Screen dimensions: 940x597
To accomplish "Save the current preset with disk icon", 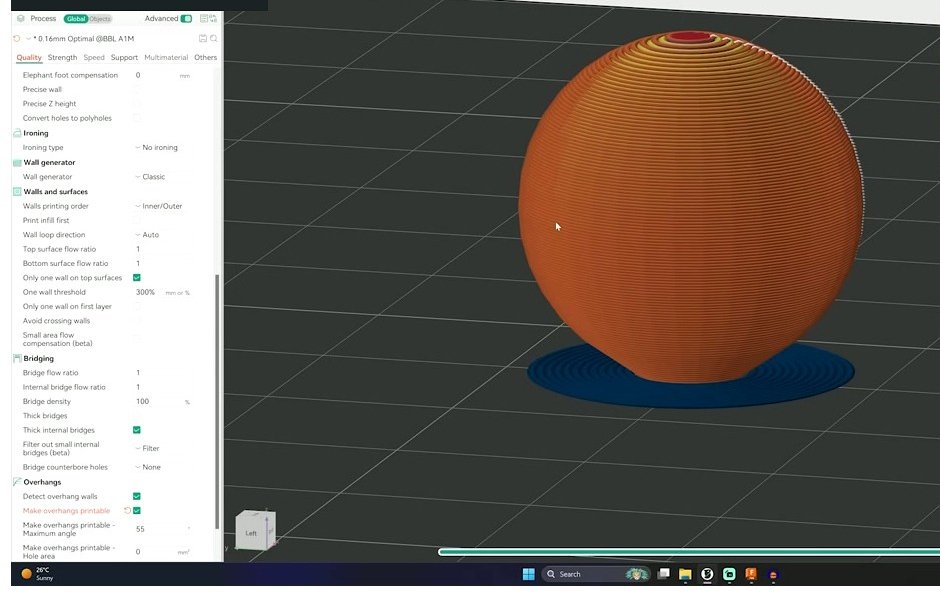I will pos(203,38).
